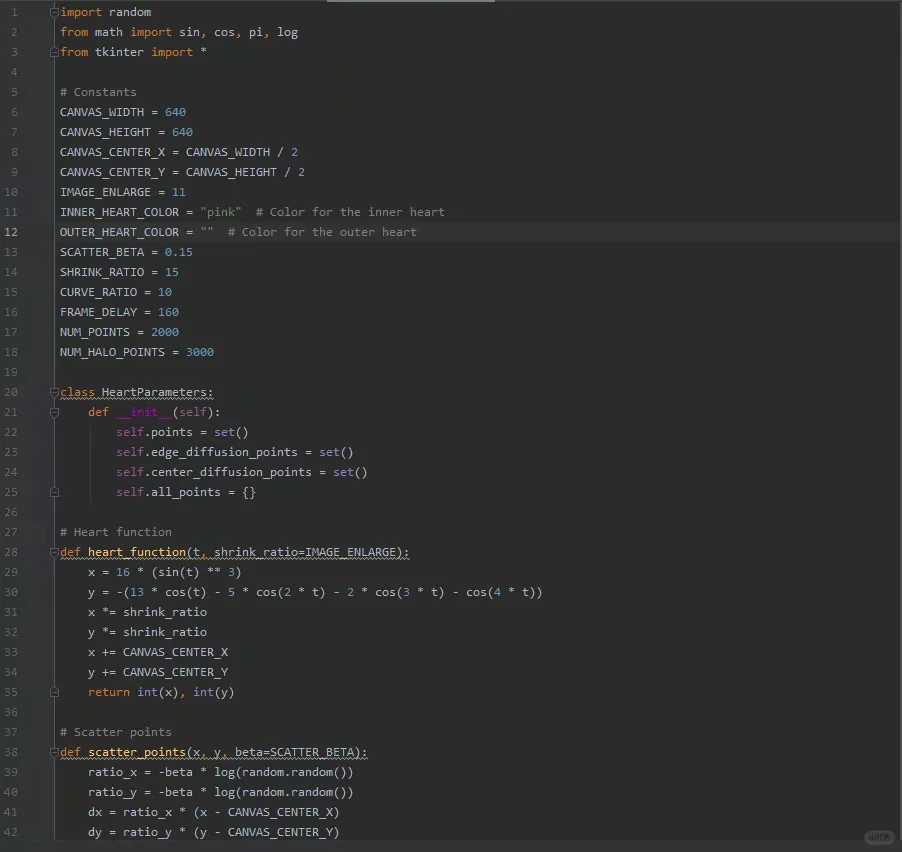The height and width of the screenshot is (852, 902).
Task: Click line number 12 in the gutter
Action: 11,232
